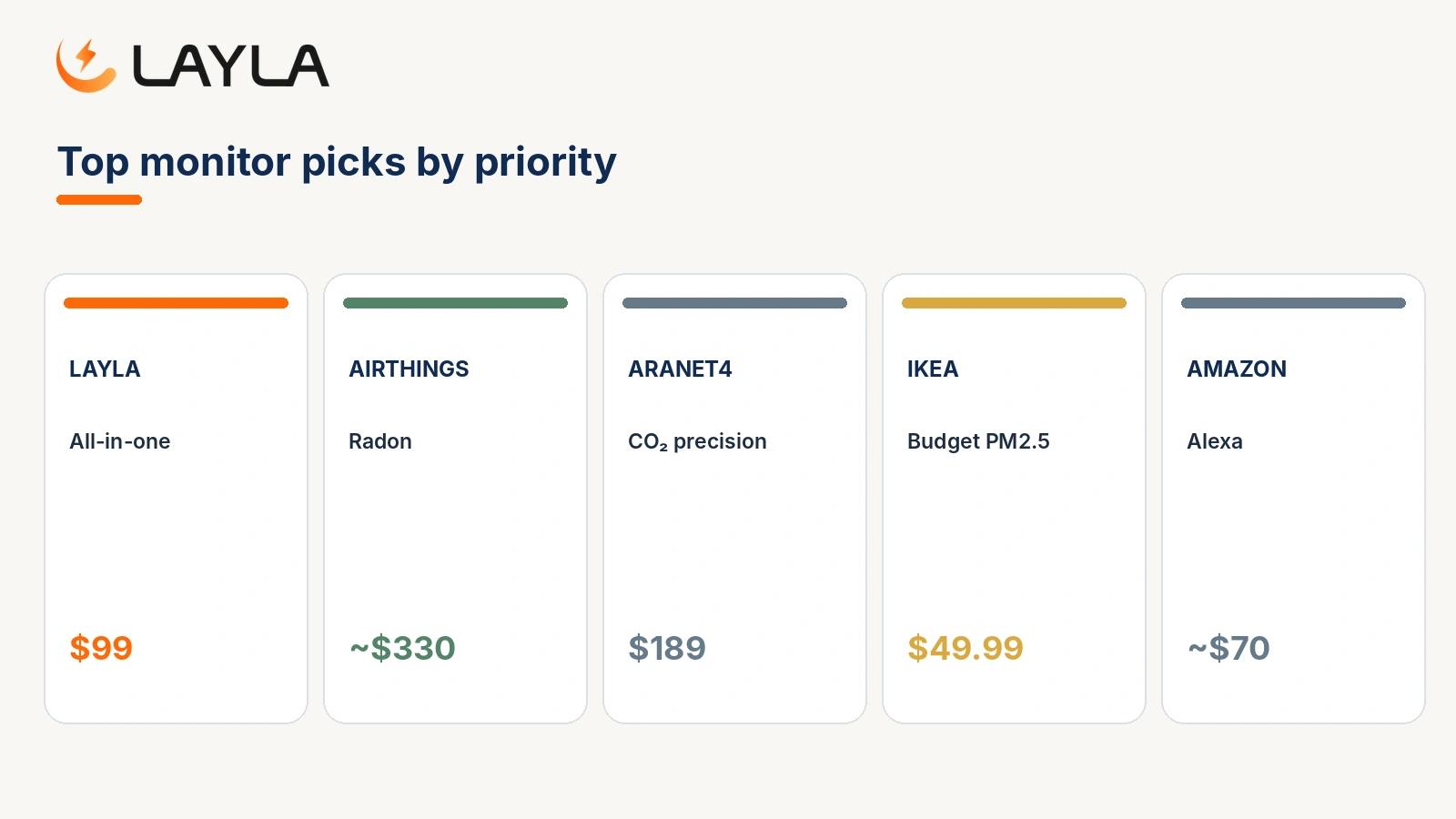This screenshot has height=819, width=1456.
Task: Select the IKEA card title
Action: (933, 369)
